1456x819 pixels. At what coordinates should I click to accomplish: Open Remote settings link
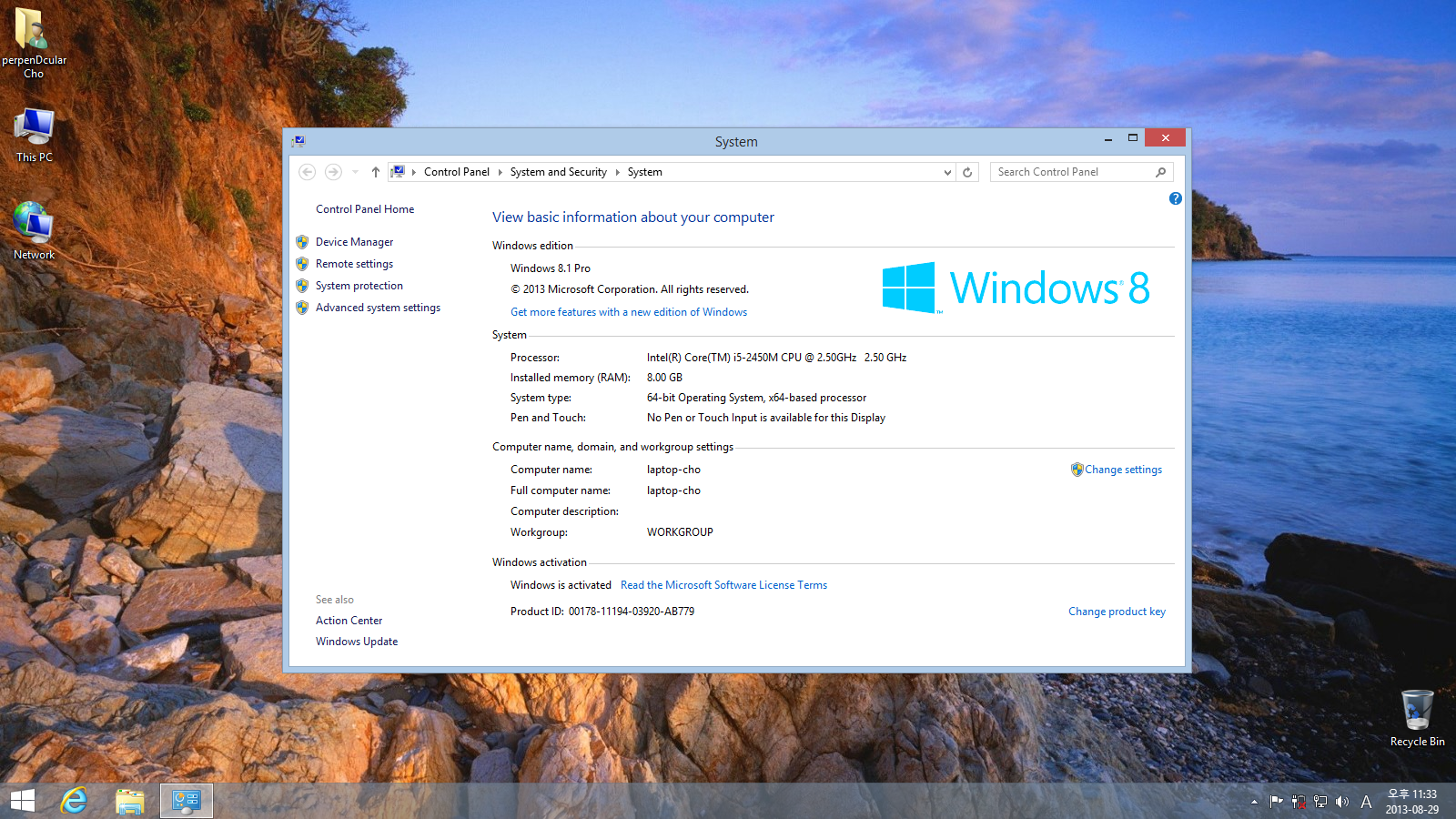354,264
